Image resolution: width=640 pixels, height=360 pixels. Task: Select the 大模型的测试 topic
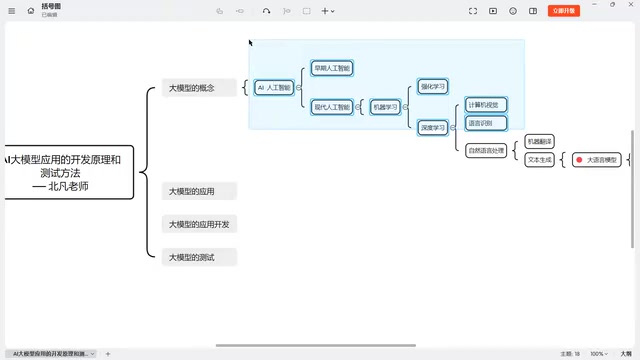coord(199,257)
